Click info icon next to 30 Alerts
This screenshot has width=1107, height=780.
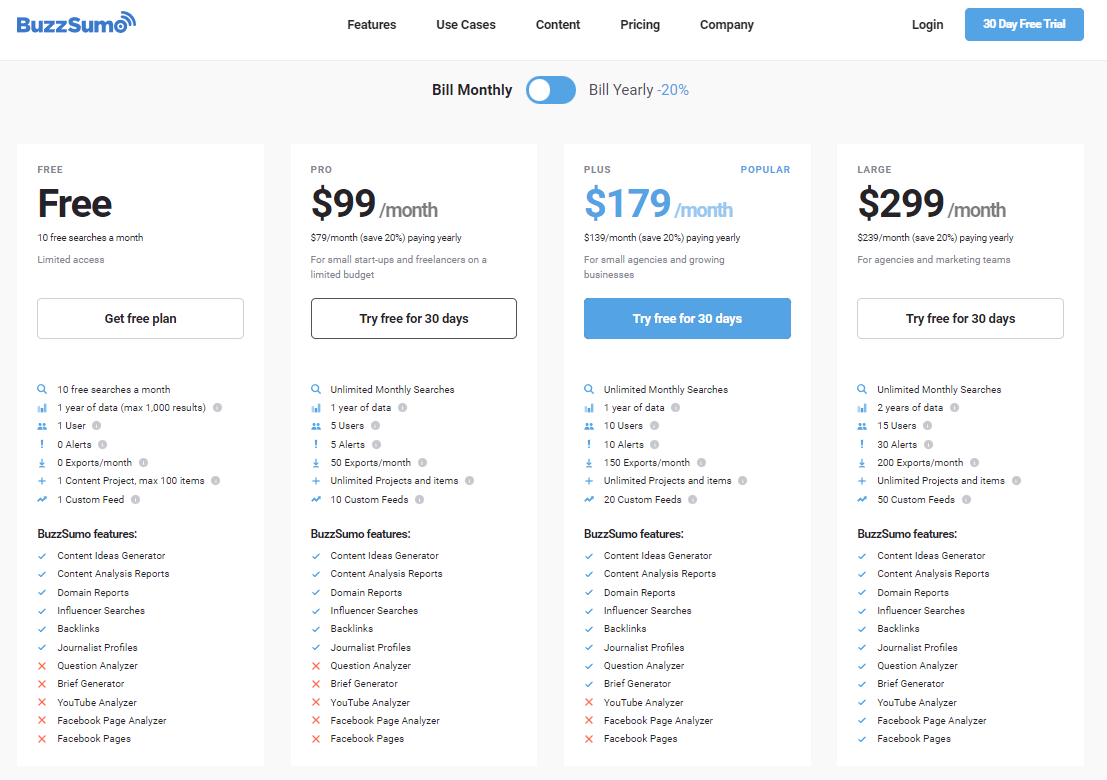click(x=928, y=445)
